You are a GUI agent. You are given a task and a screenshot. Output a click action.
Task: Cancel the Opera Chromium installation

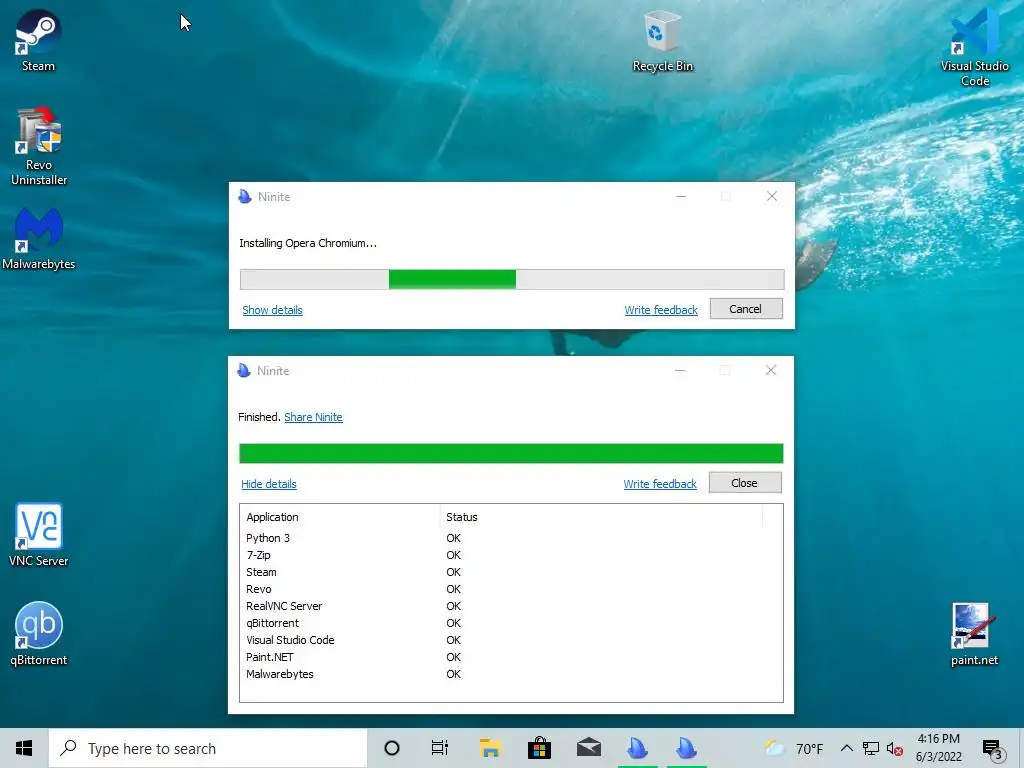(746, 309)
